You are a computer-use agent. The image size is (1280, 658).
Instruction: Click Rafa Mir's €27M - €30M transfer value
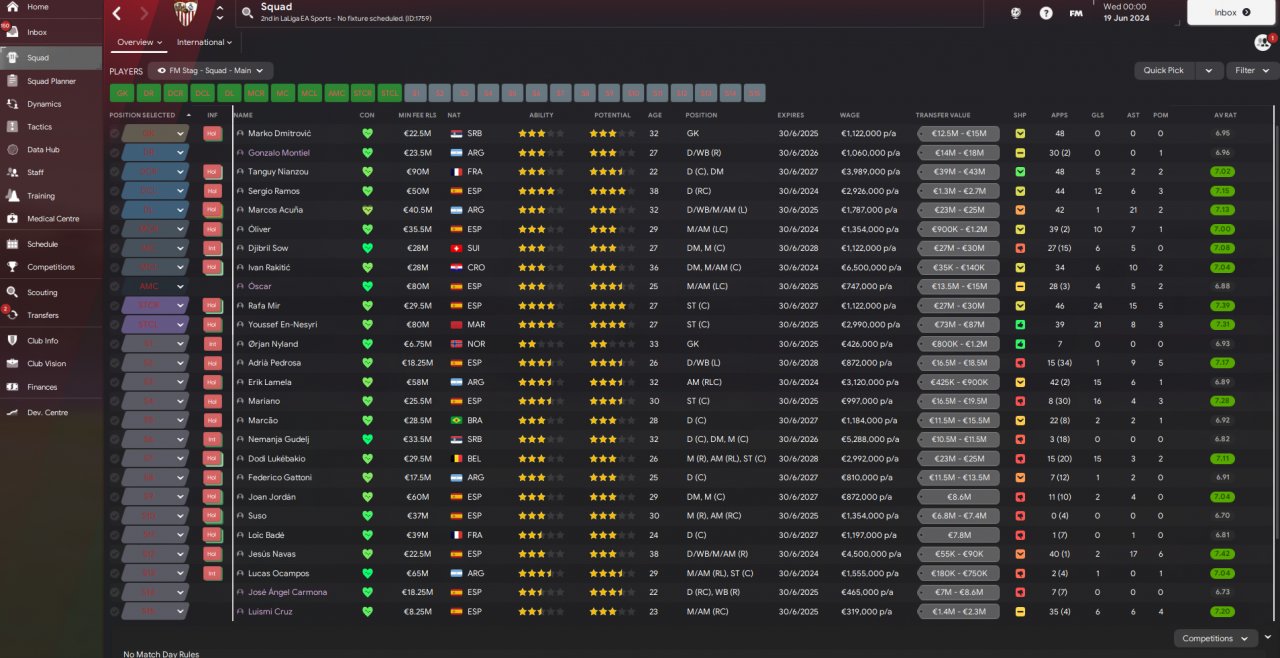(x=959, y=305)
